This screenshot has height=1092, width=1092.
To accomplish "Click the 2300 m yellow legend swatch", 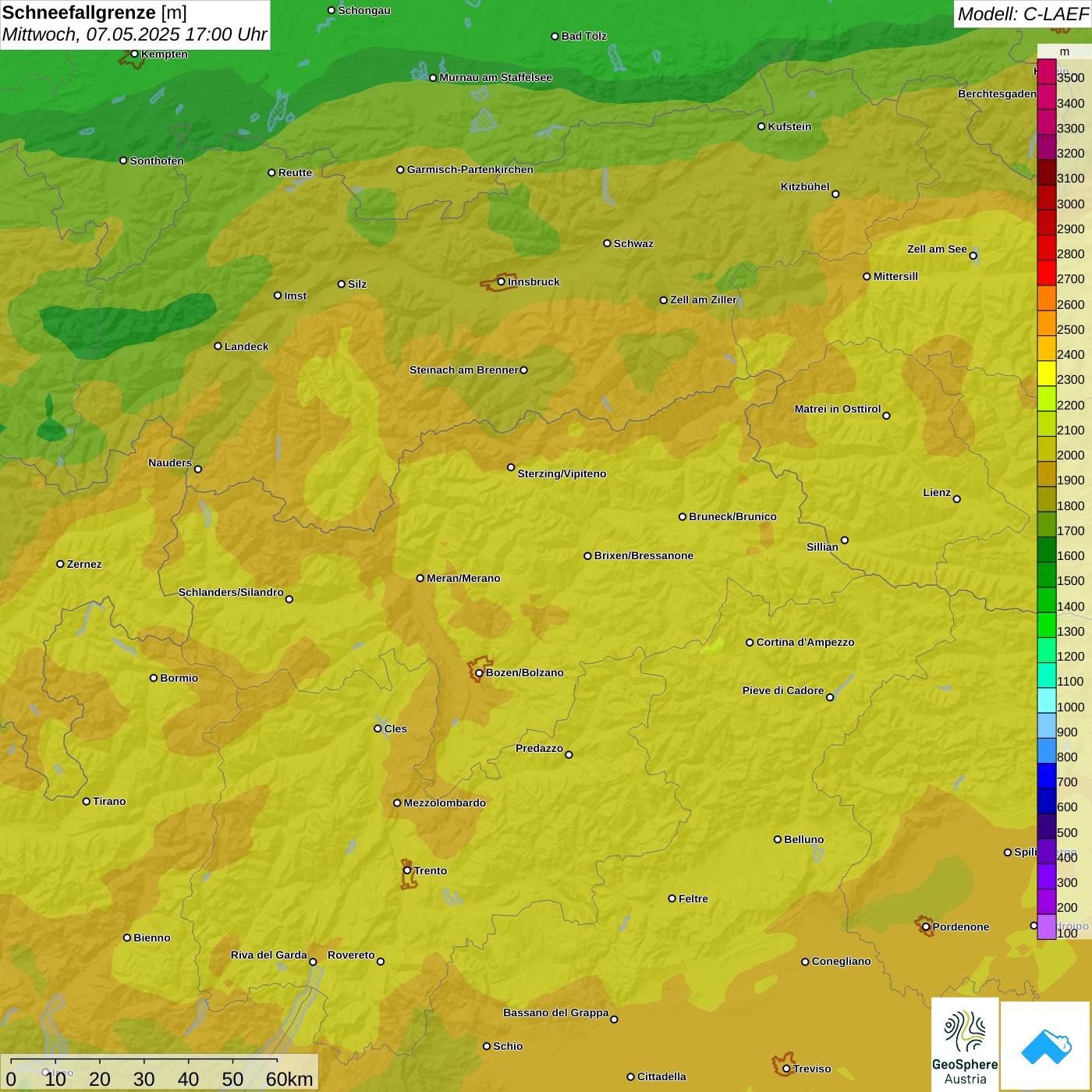I will pyautogui.click(x=1046, y=374).
